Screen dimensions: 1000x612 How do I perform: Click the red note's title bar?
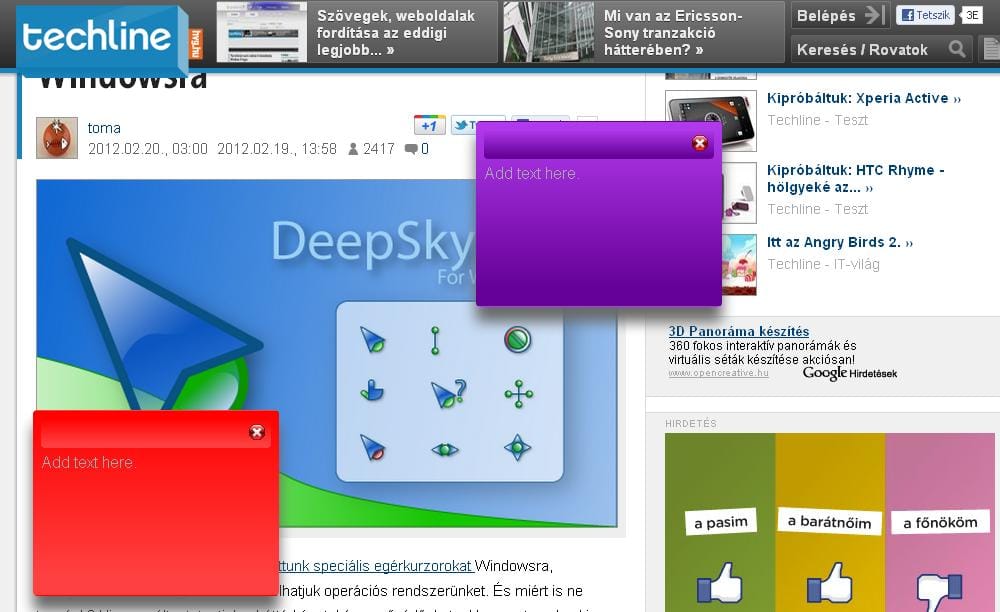(x=156, y=434)
